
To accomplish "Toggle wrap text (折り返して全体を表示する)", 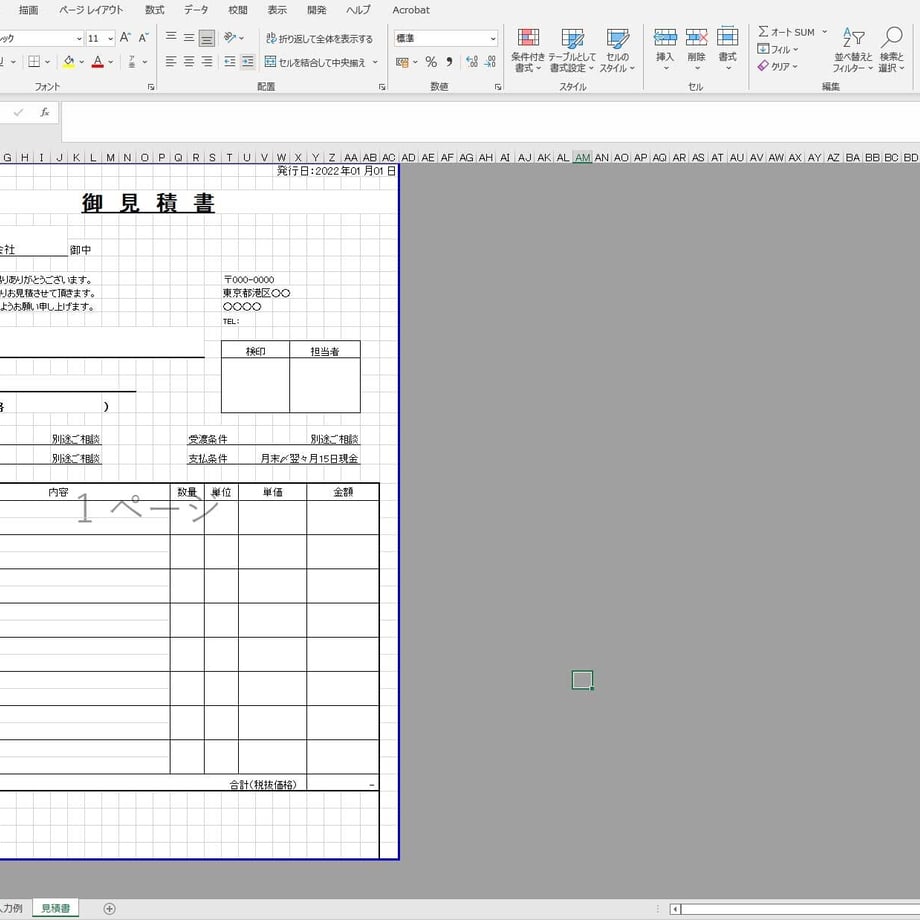I will coord(320,39).
